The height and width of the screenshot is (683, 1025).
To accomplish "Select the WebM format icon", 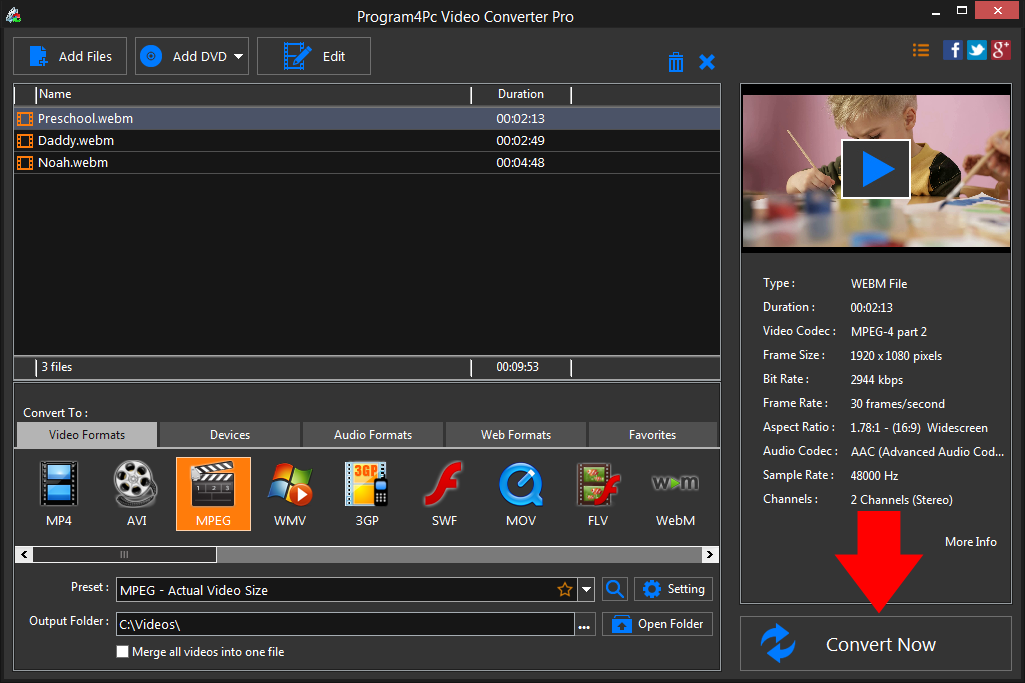I will click(x=674, y=492).
